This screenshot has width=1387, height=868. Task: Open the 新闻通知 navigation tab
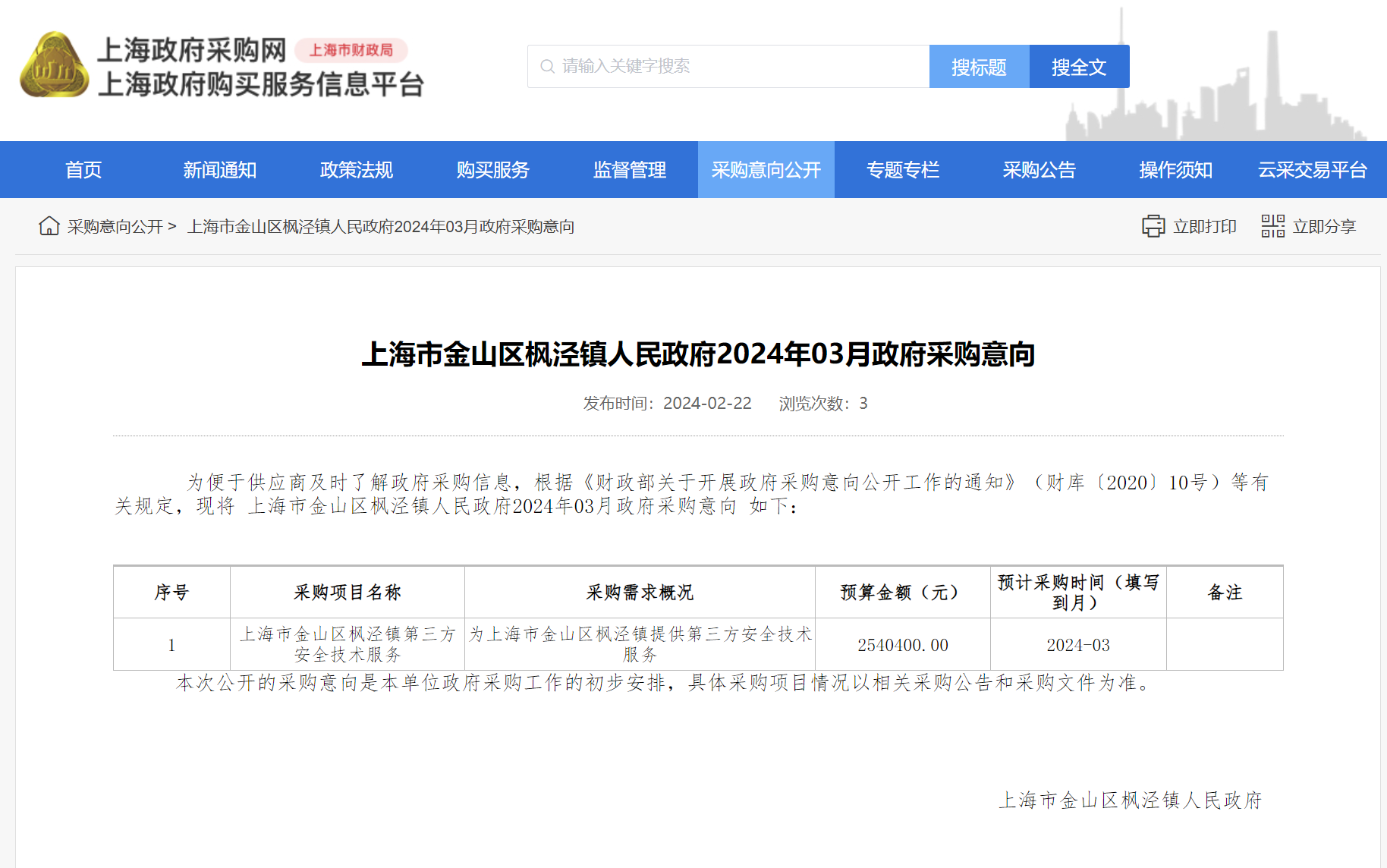[220, 169]
